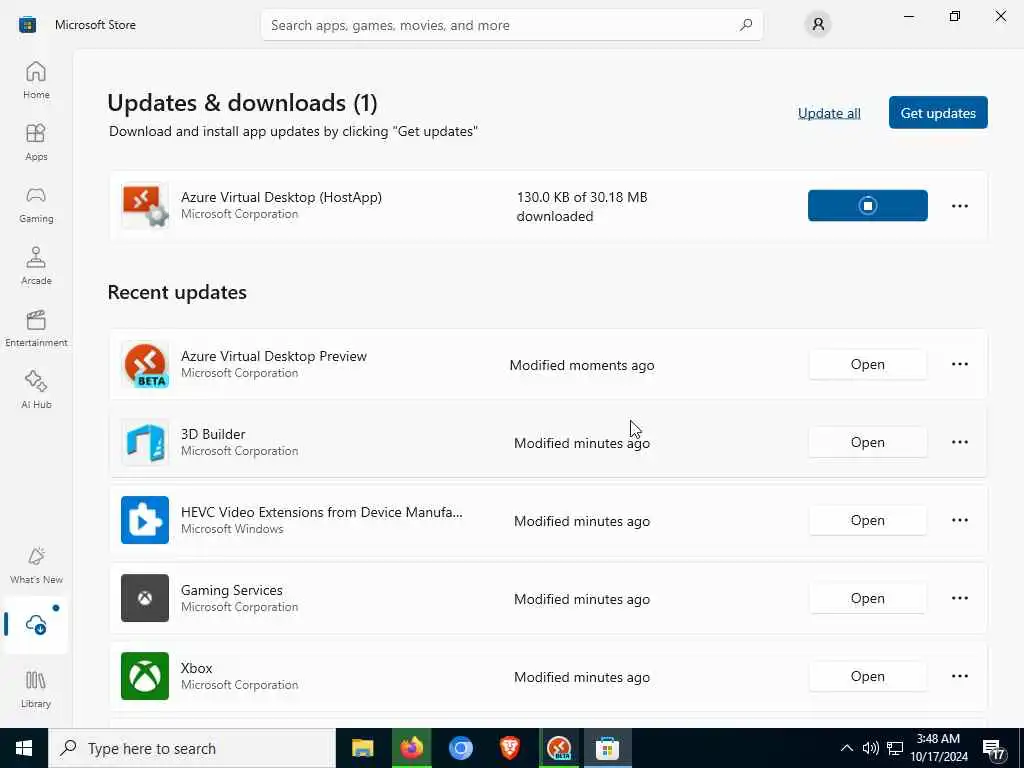Open the Entertainment section
Screen dimensions: 1024x768
[36, 328]
